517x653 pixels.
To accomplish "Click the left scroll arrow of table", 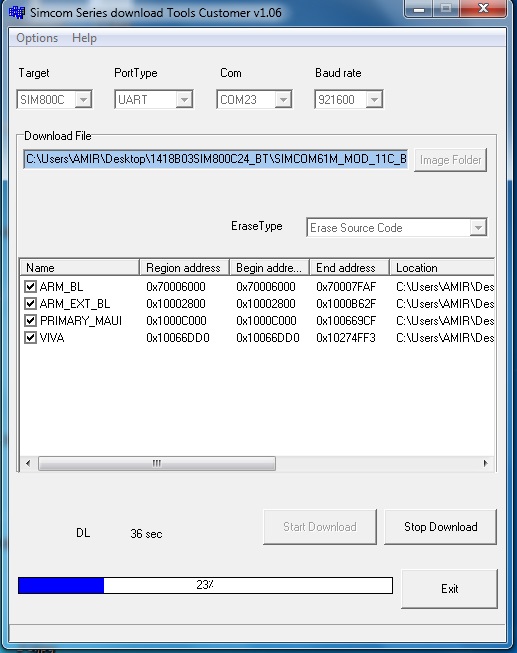I will [28, 464].
